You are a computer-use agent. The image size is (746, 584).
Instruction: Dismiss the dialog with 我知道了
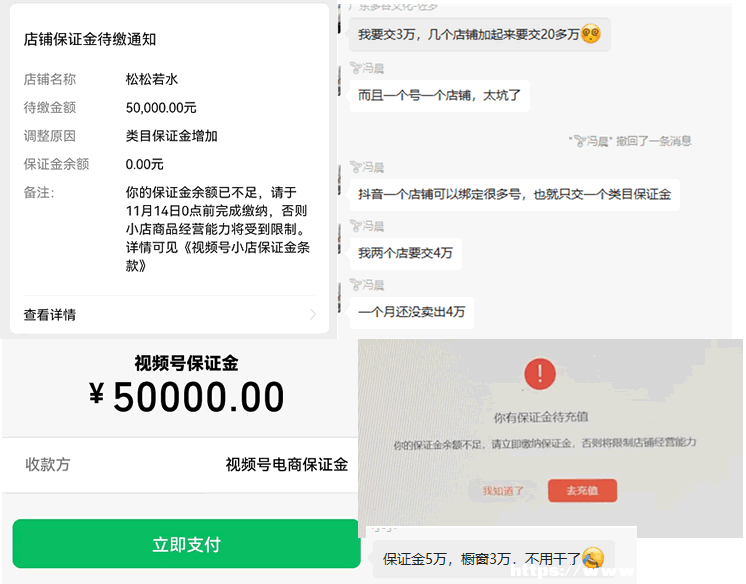click(503, 491)
